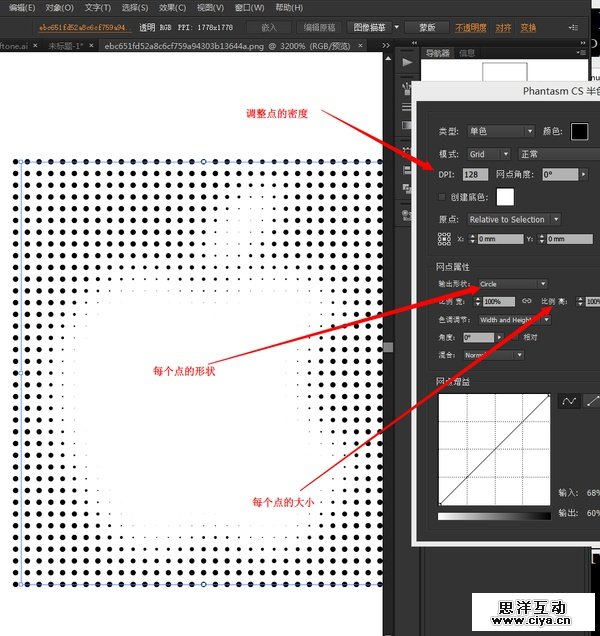
Task: Click the 蒙版 button
Action: (x=427, y=28)
